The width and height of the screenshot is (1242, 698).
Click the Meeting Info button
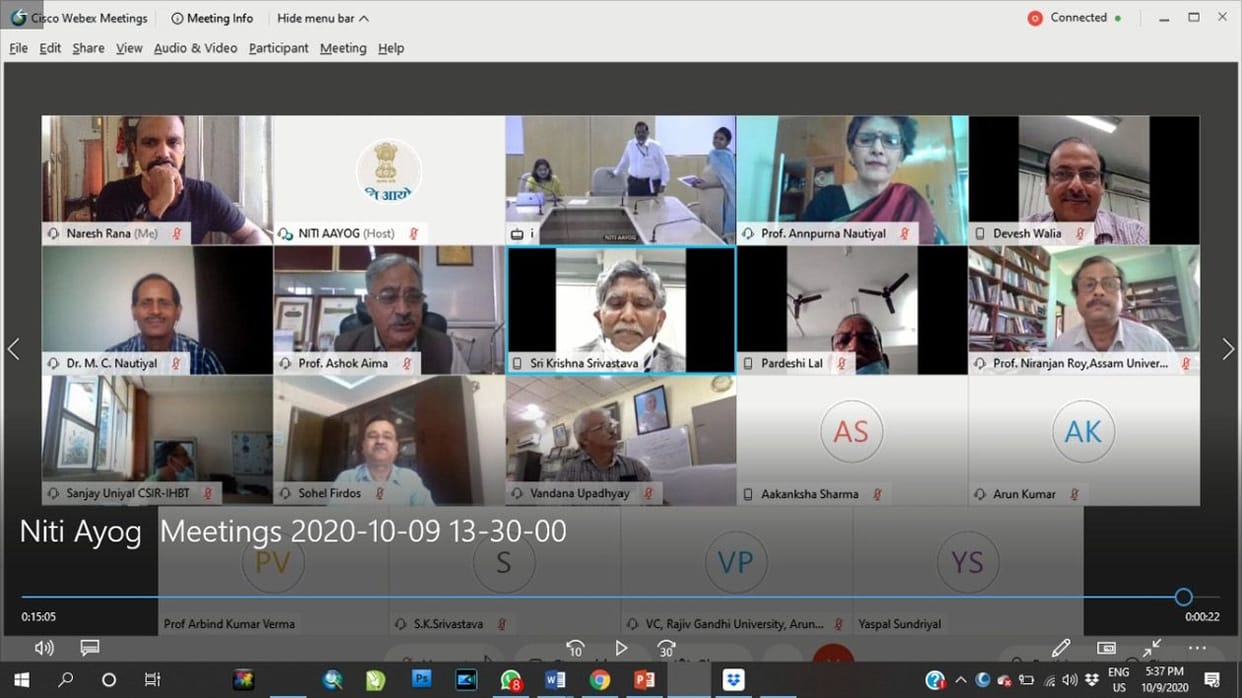(212, 18)
